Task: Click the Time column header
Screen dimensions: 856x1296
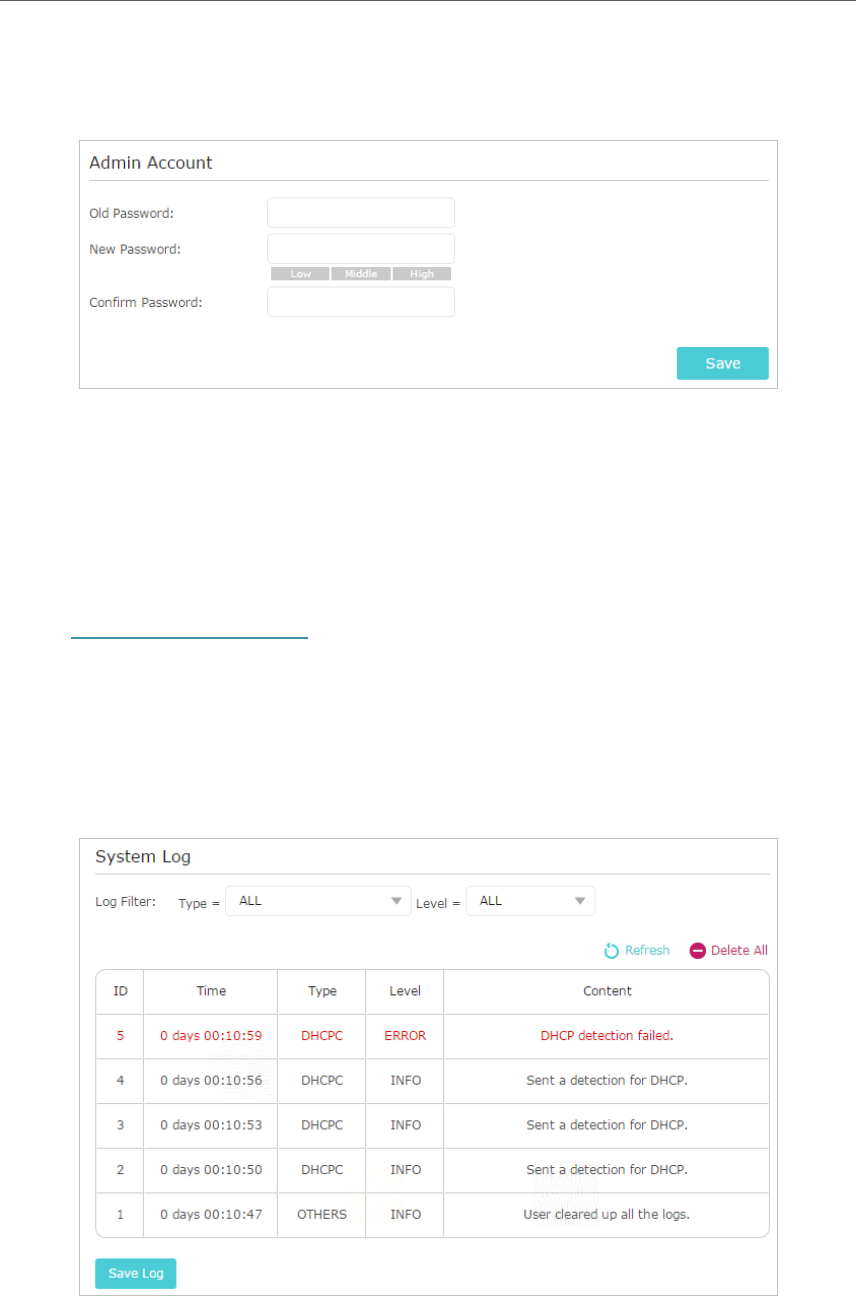Action: 211,991
